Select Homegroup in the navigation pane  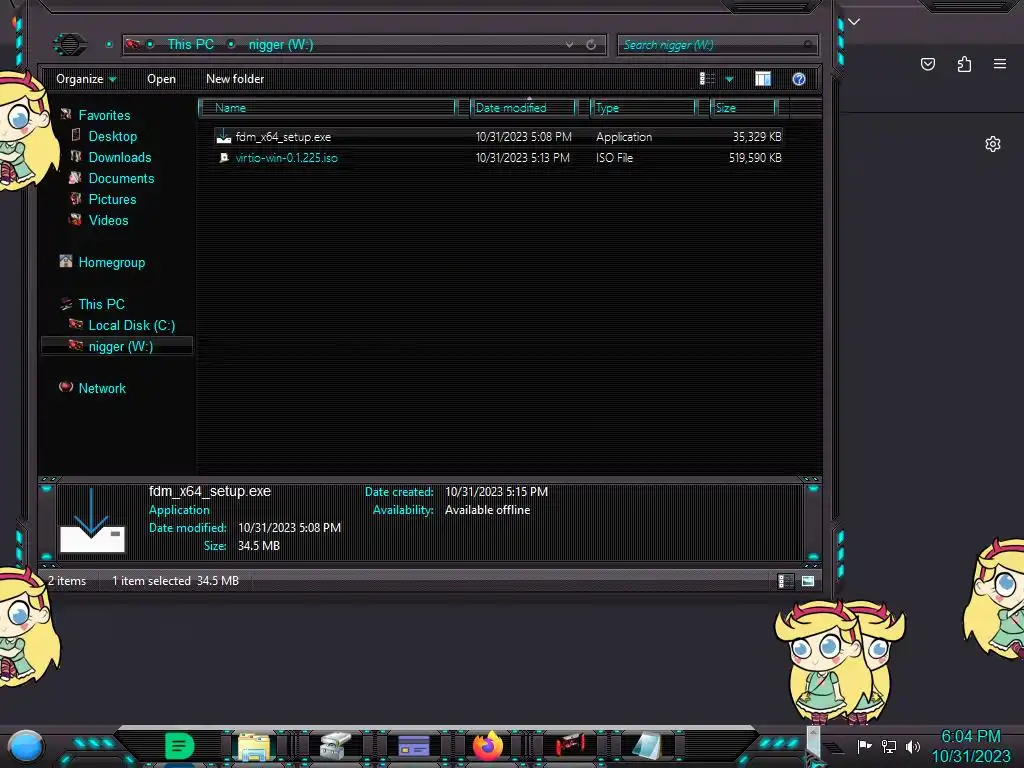pos(112,263)
